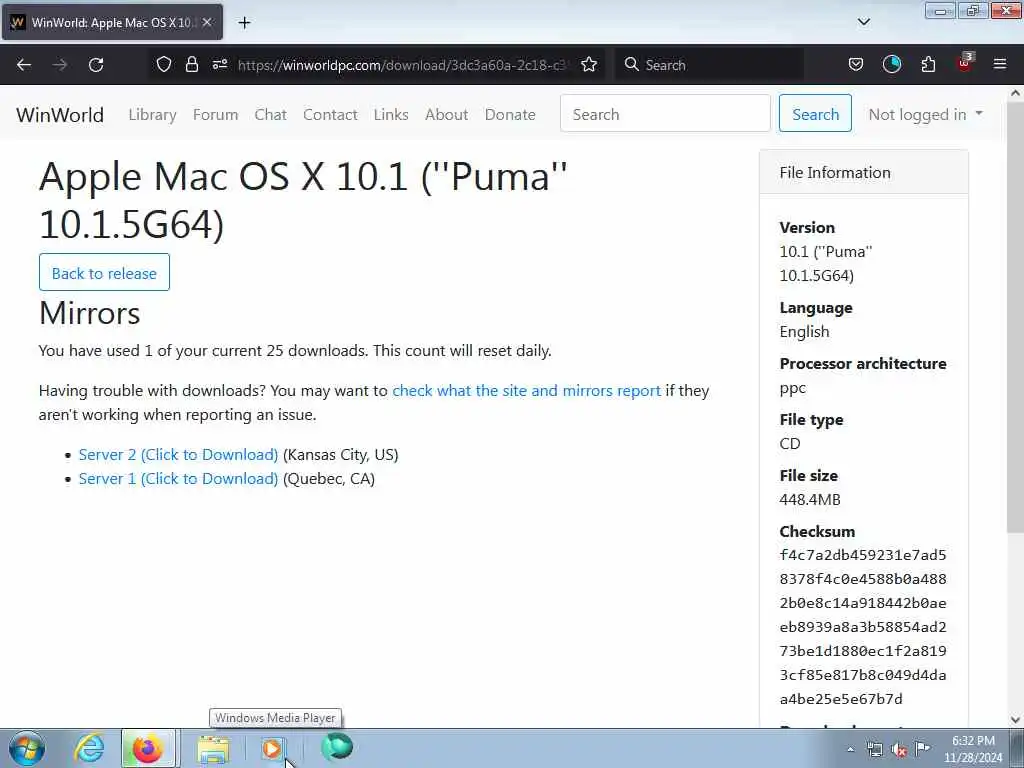Launch Internet Explorer from taskbar
Image resolution: width=1024 pixels, height=768 pixels.
pos(89,748)
